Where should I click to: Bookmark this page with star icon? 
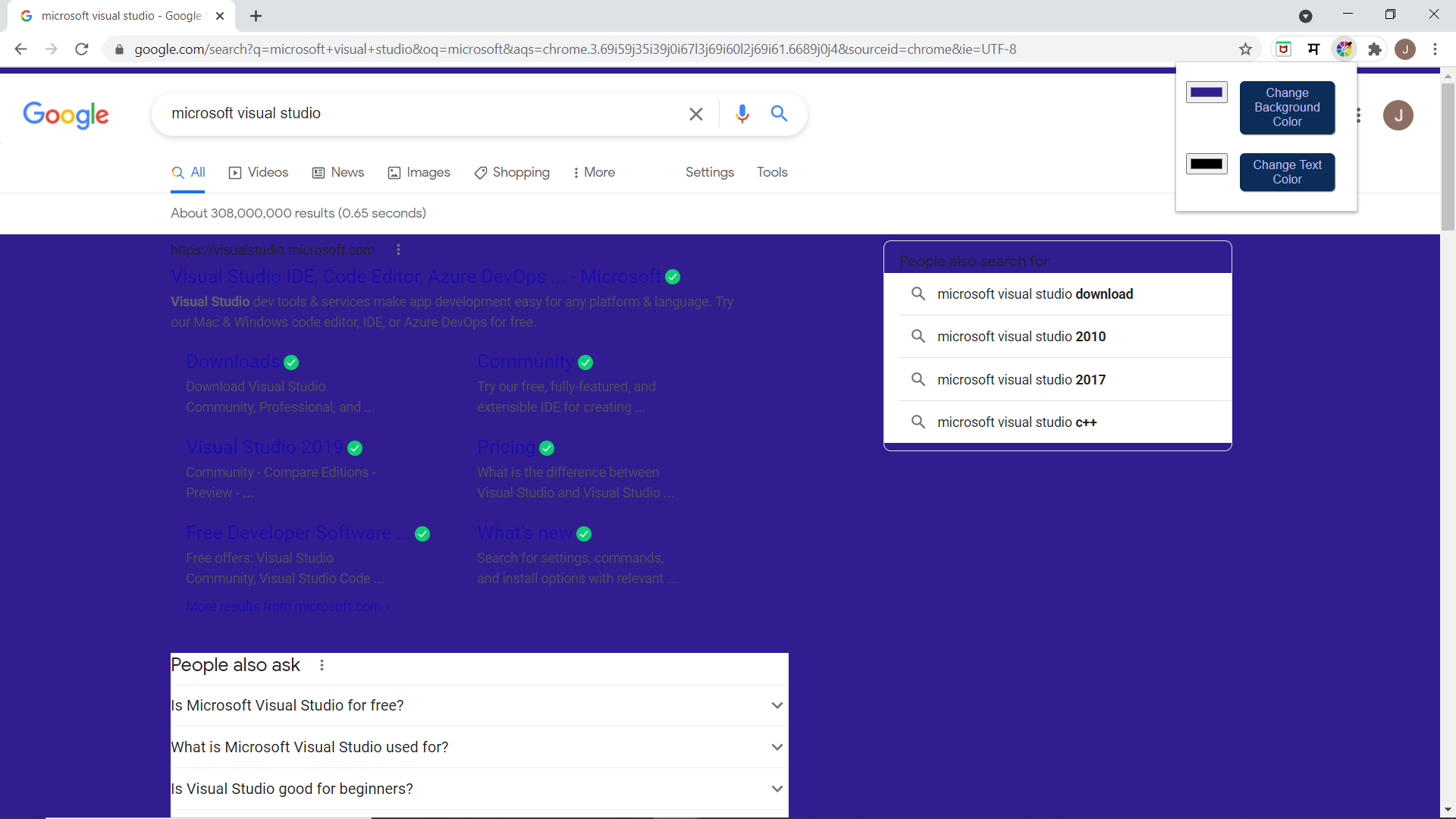click(1245, 49)
